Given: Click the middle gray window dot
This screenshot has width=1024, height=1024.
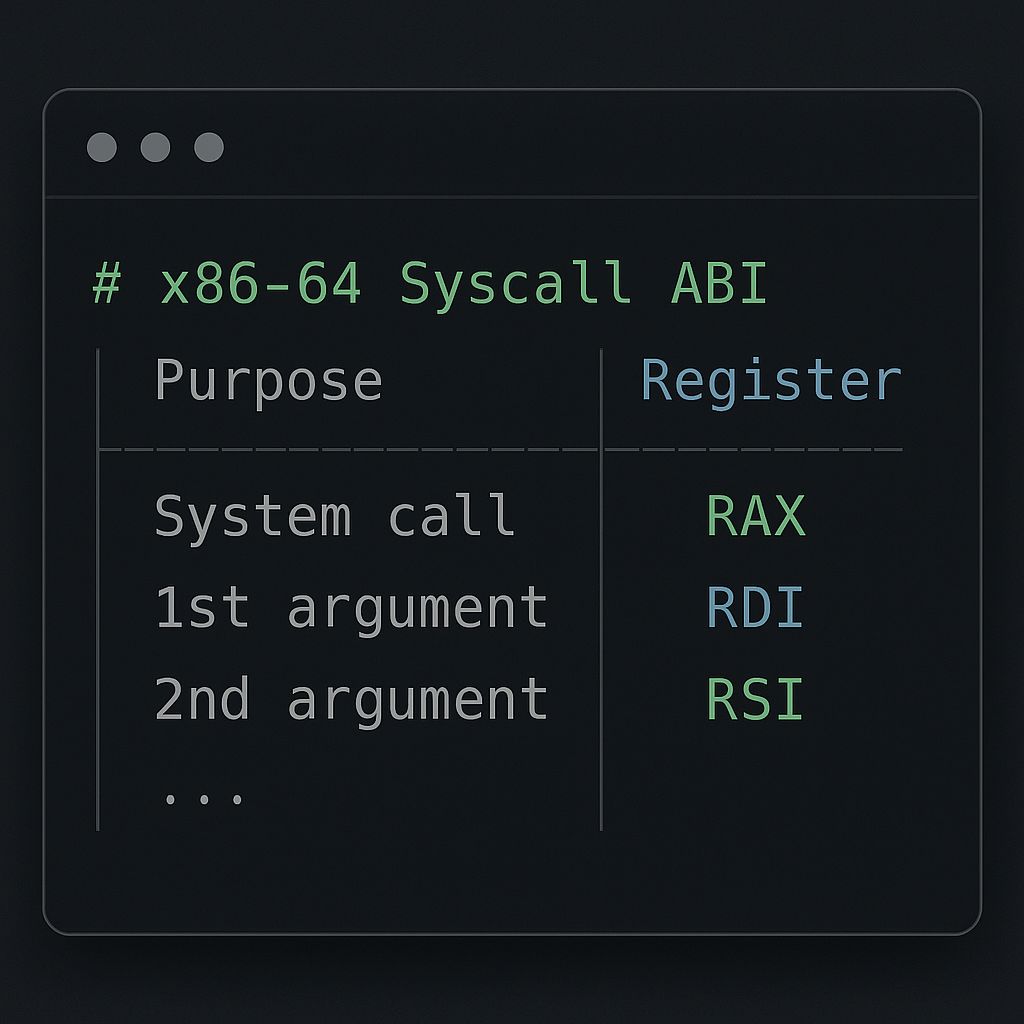Looking at the screenshot, I should tap(155, 148).
